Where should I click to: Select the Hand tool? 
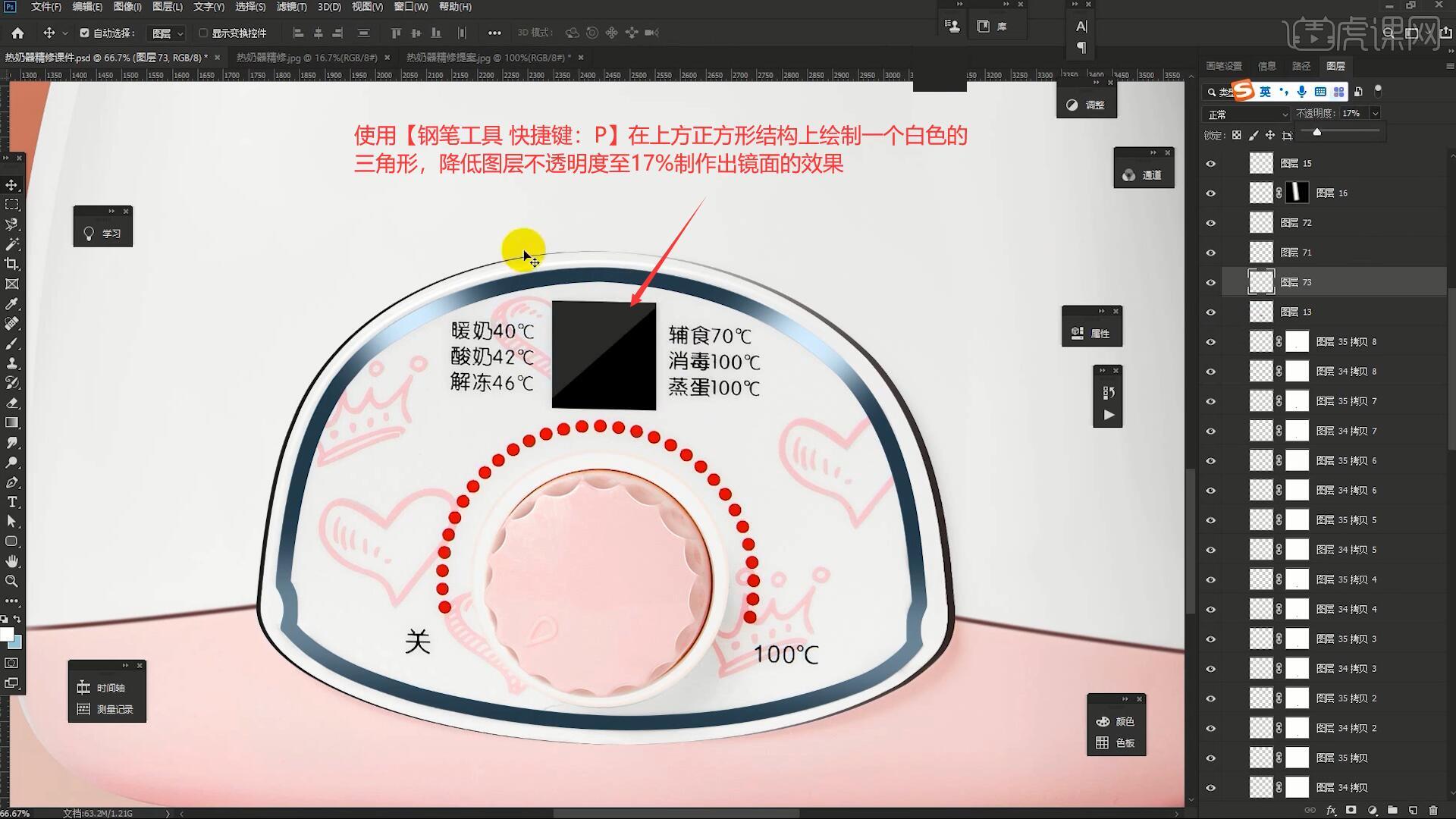coord(12,561)
